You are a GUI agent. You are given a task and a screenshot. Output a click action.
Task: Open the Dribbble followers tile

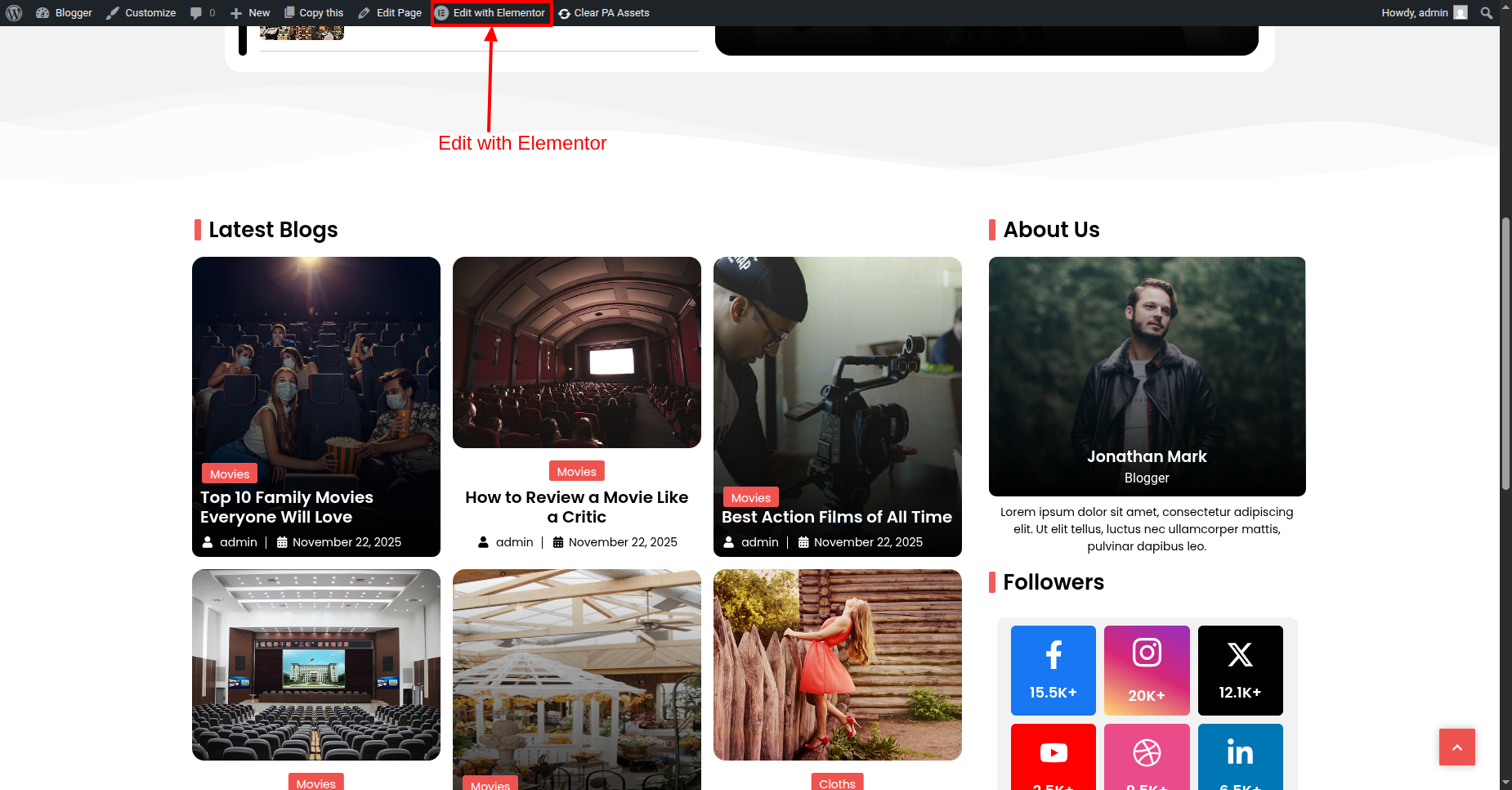(x=1147, y=756)
